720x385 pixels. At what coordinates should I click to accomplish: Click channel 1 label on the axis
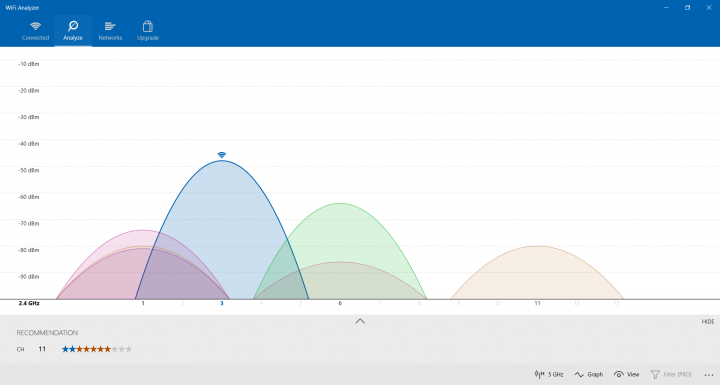143,304
